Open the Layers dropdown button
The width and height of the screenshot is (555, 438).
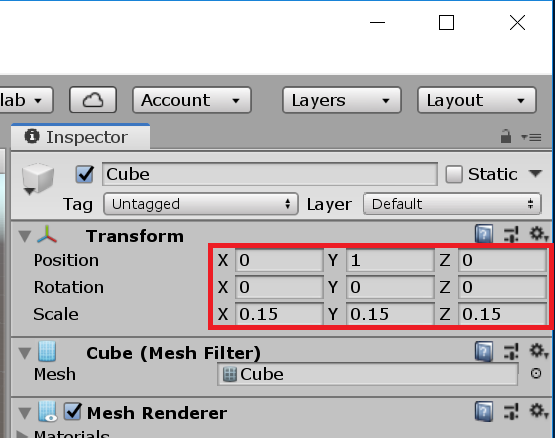(342, 100)
